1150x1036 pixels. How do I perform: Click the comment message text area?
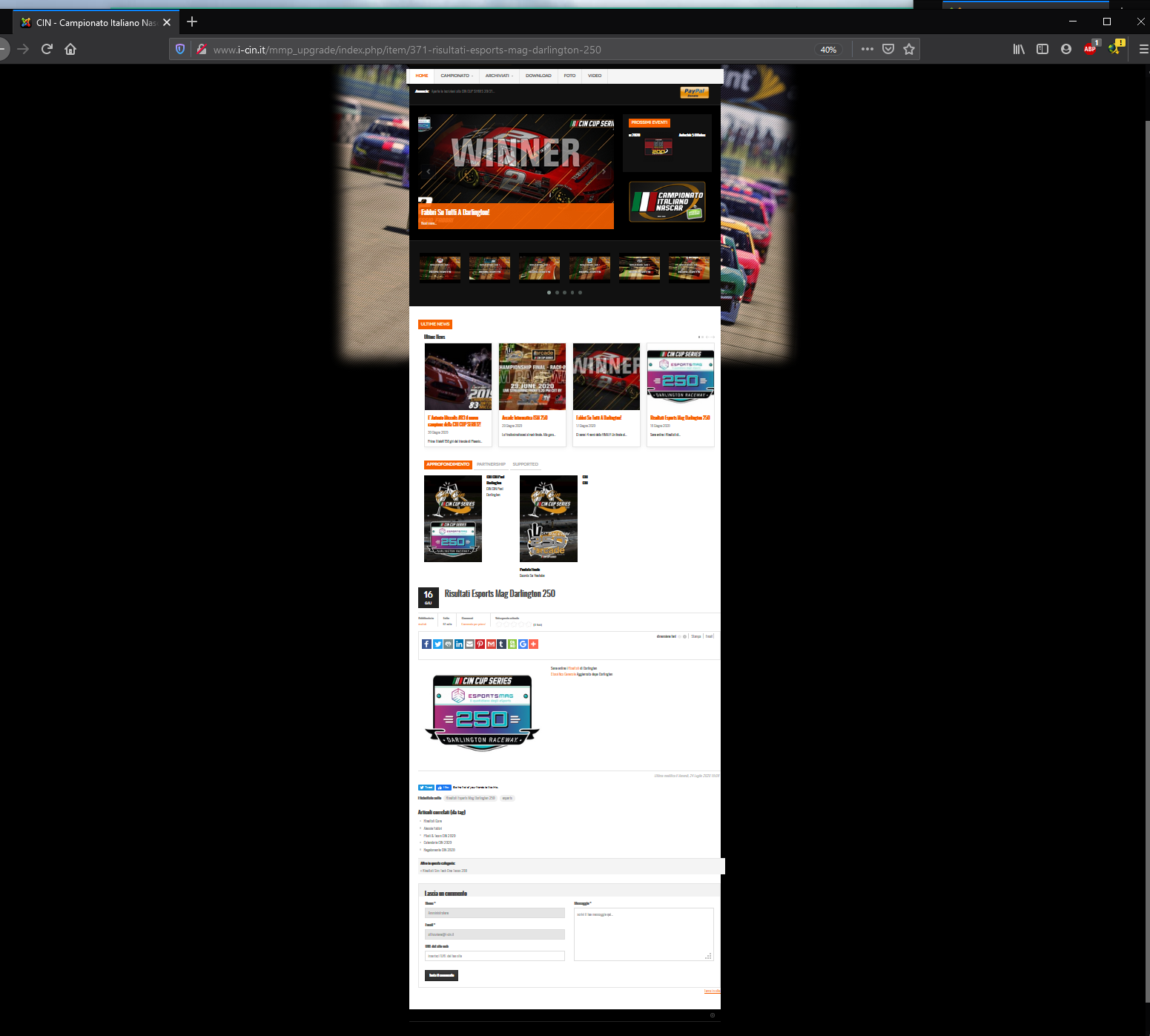click(x=644, y=934)
